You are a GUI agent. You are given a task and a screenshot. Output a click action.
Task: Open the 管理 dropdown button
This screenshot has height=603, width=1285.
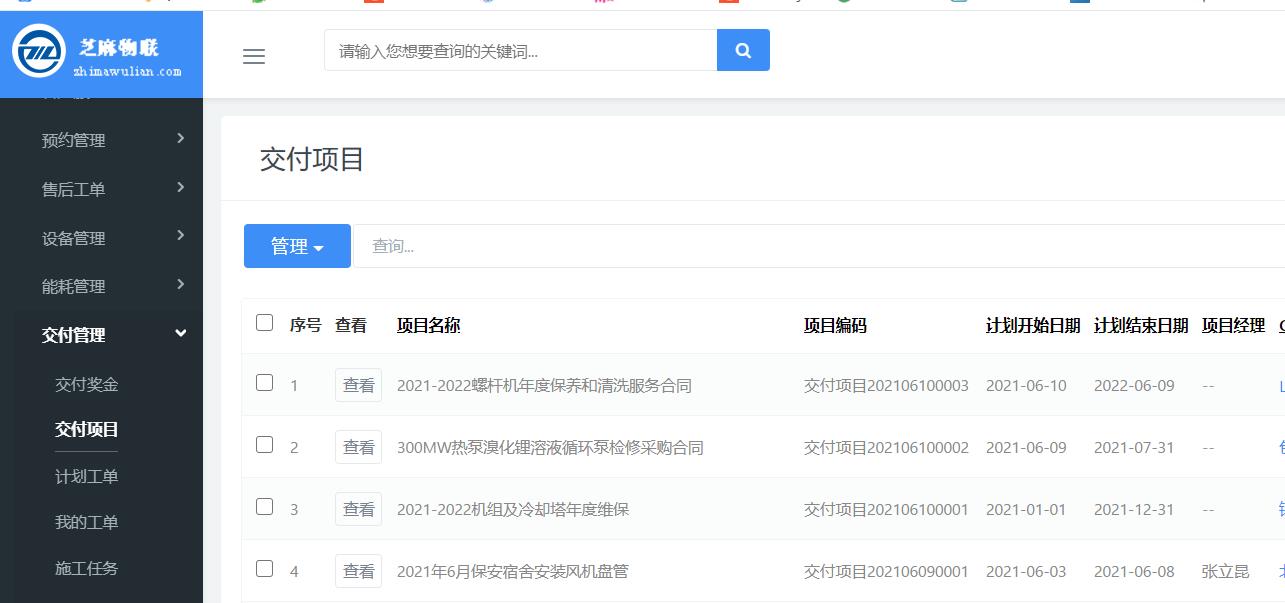[297, 246]
